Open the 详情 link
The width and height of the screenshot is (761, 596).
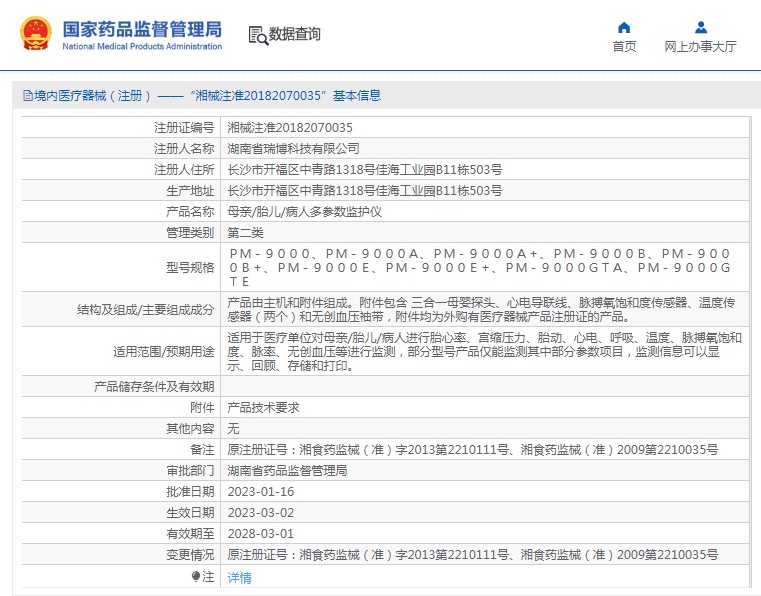(239, 578)
